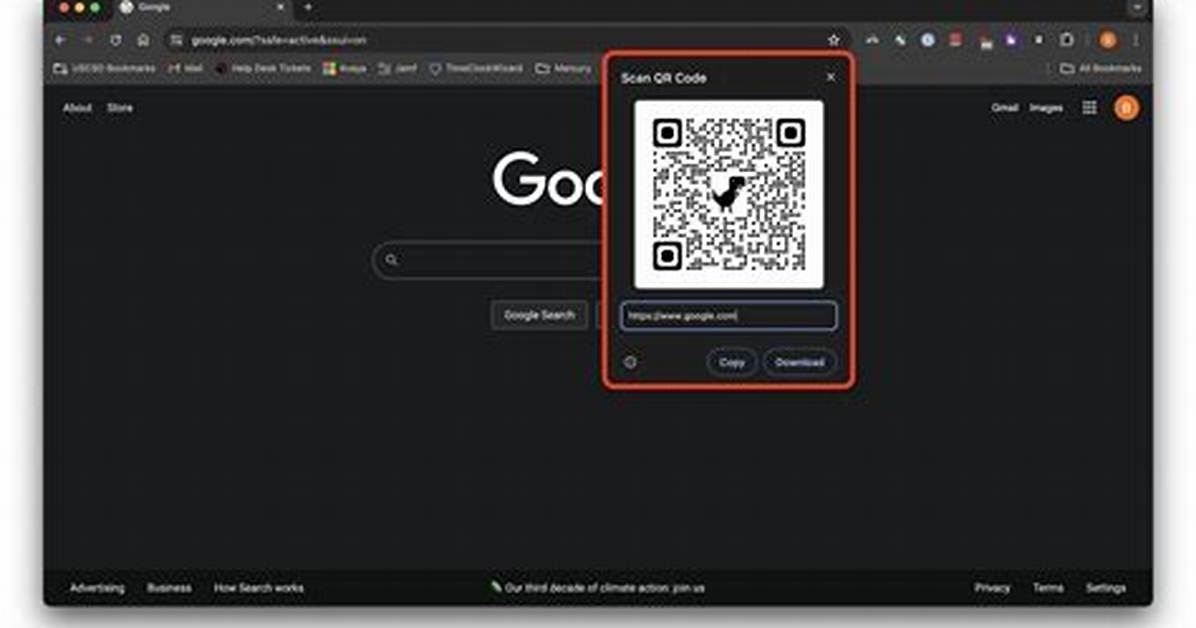
Task: Open the Chrome three-dot menu
Action: 1136,40
